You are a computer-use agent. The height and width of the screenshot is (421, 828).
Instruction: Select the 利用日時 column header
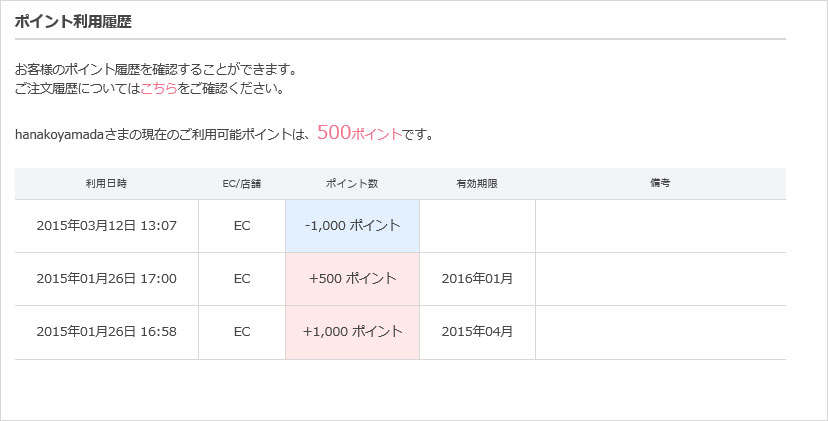tap(107, 184)
